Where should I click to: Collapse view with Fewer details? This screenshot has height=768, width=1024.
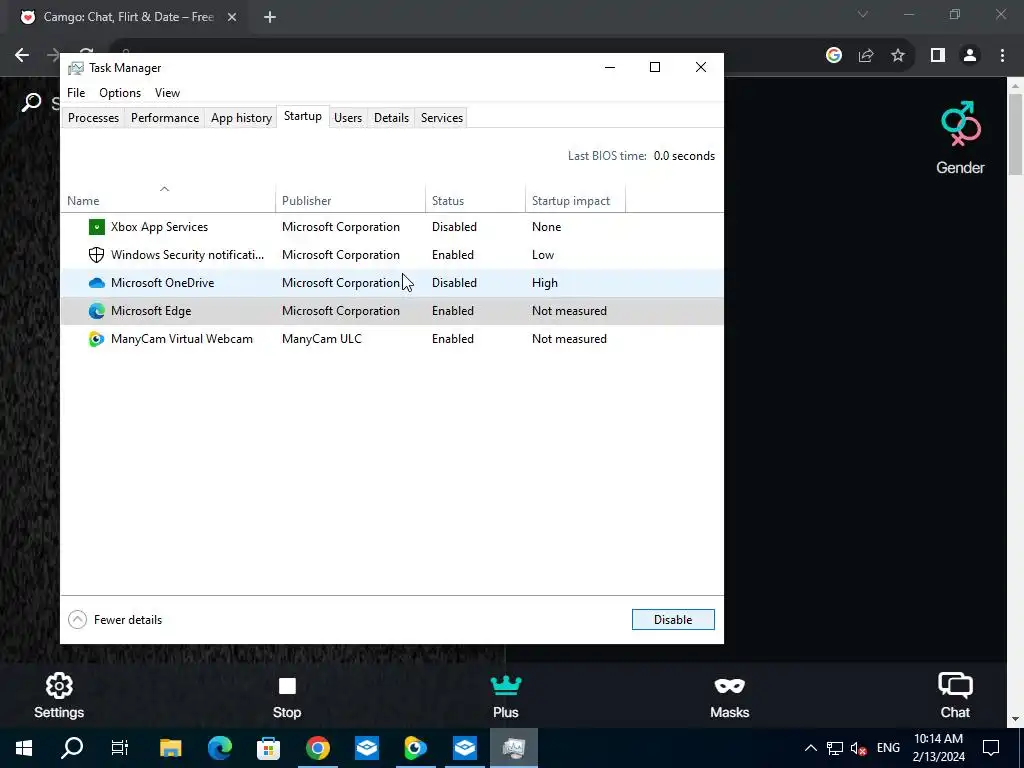pos(115,620)
